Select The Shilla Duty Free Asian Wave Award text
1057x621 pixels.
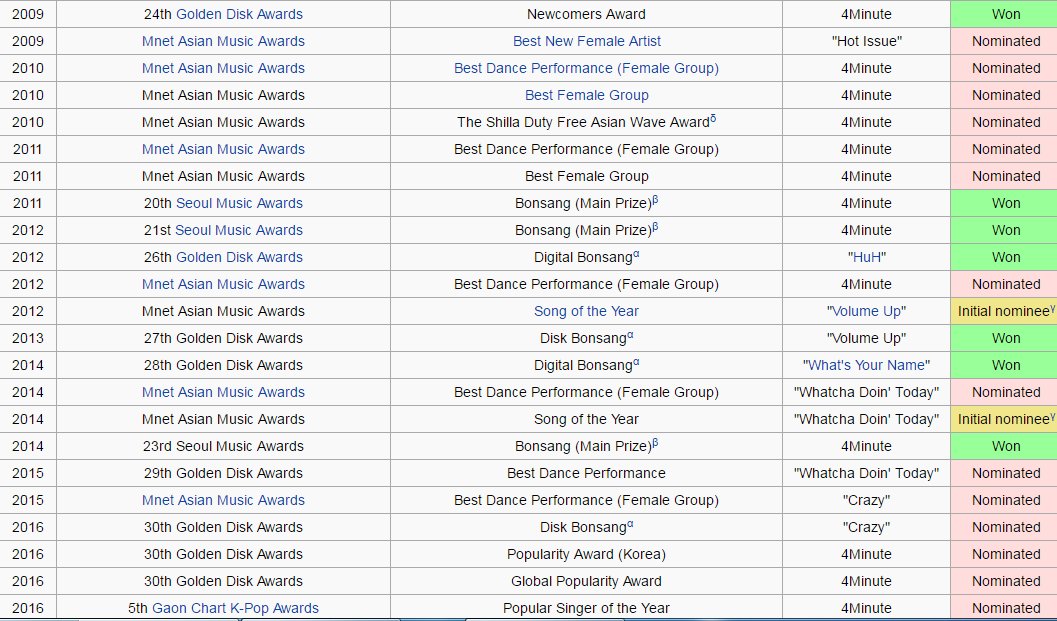coord(583,122)
